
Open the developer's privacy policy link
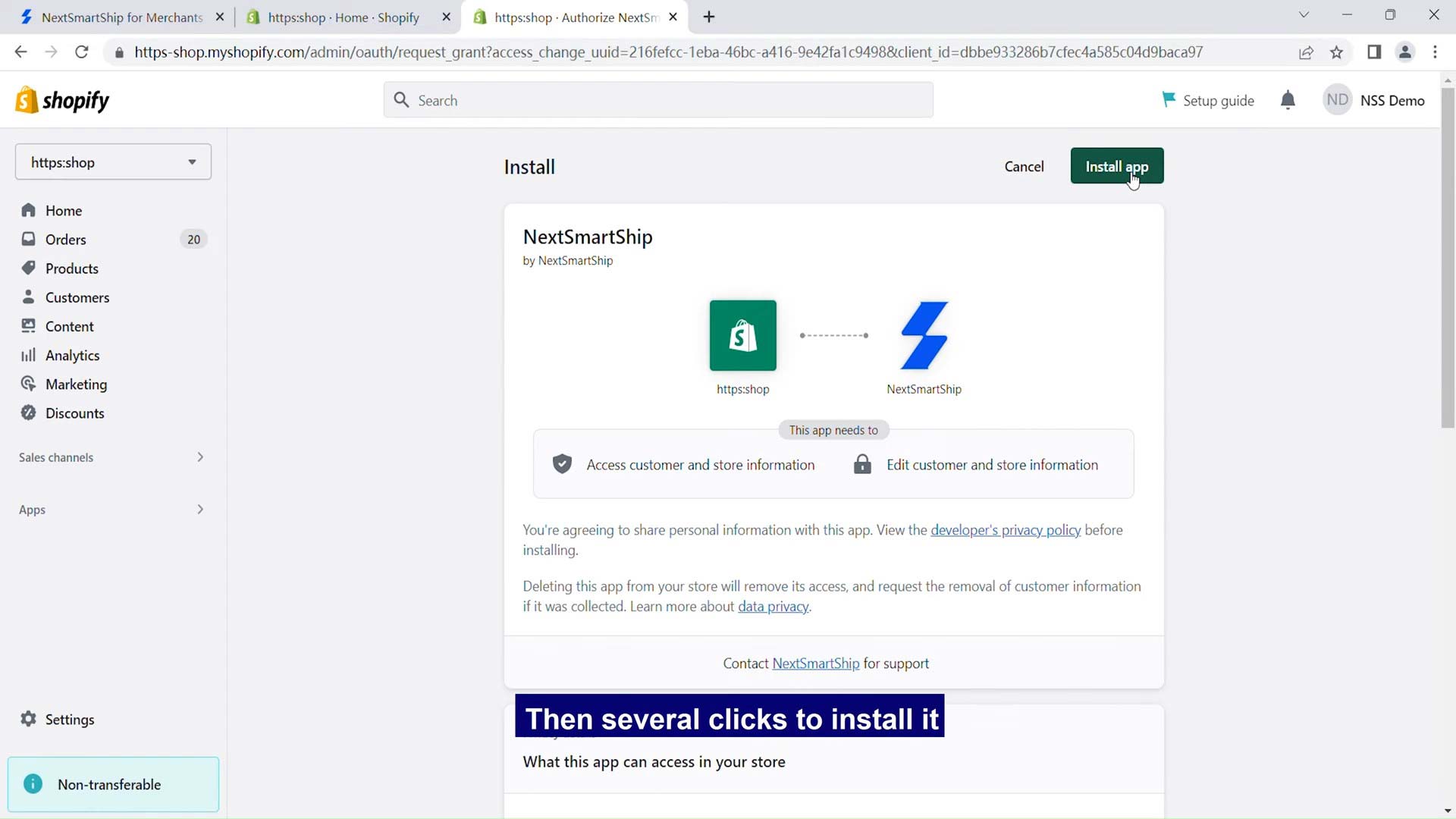click(x=1005, y=530)
